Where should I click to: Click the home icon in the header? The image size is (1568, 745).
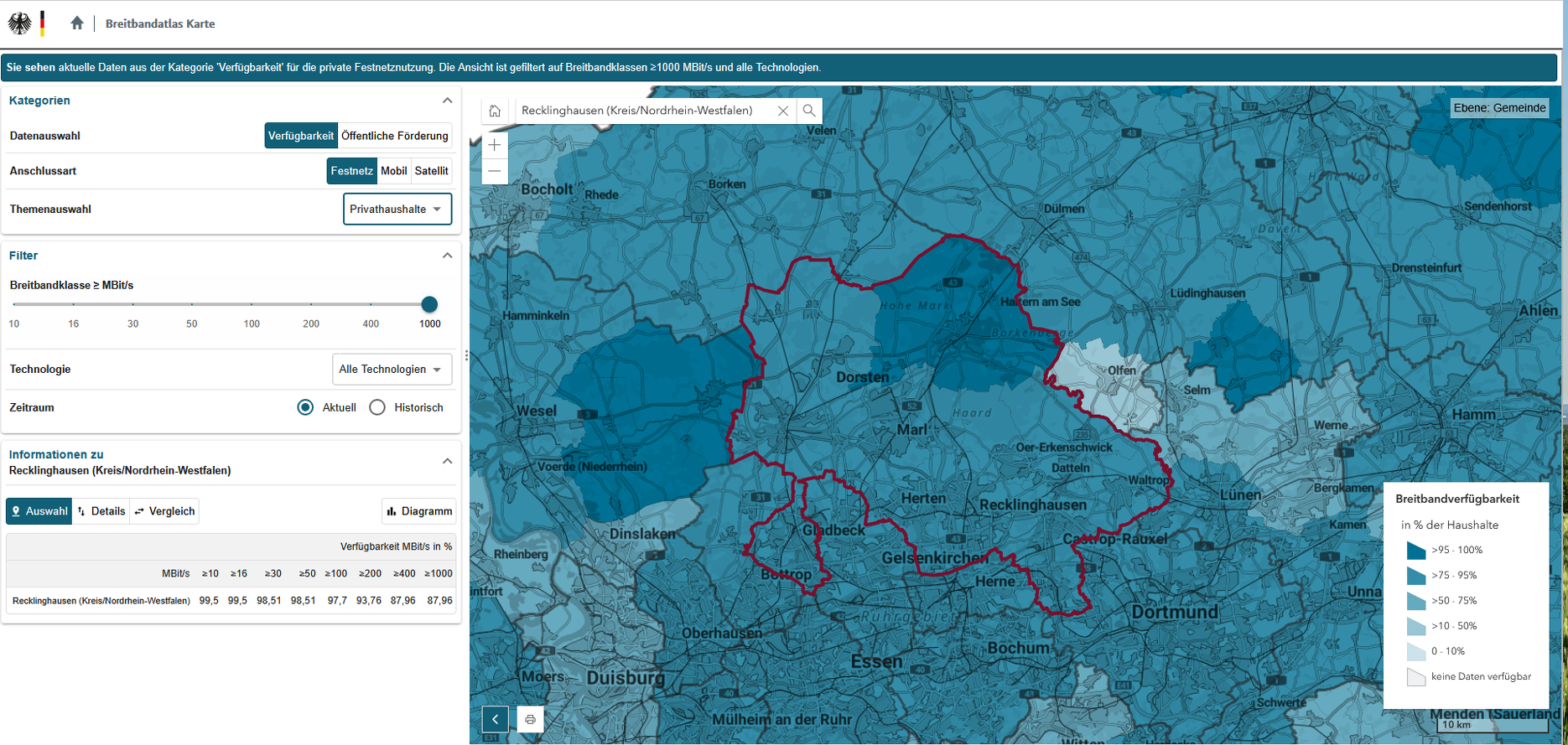tap(77, 23)
